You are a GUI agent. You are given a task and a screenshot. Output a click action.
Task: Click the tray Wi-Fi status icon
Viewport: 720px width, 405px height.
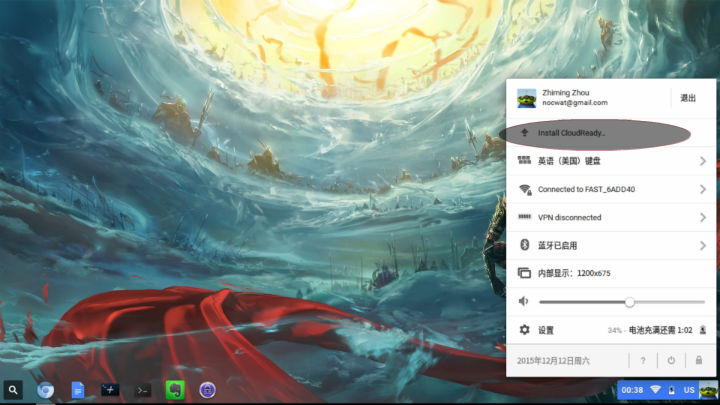pyautogui.click(x=655, y=390)
